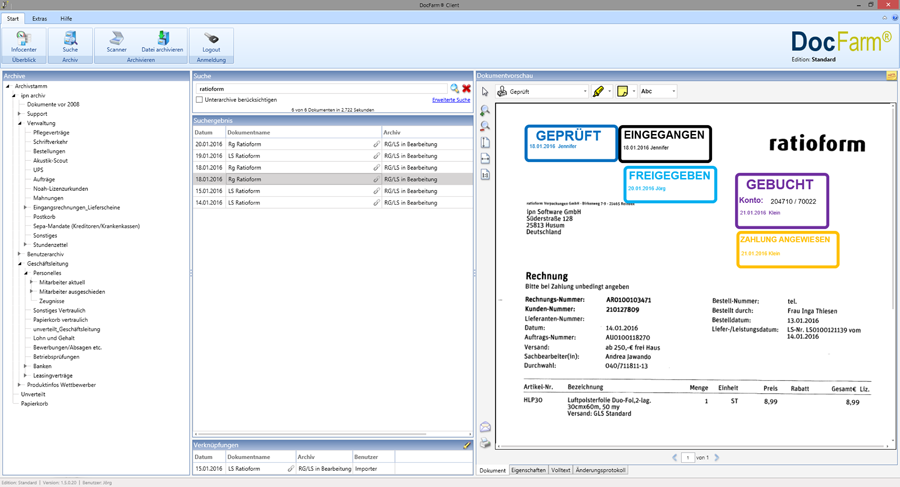The width and height of the screenshot is (900, 487).
Task: Open the Geprüft stamp dropdown
Action: click(x=585, y=91)
